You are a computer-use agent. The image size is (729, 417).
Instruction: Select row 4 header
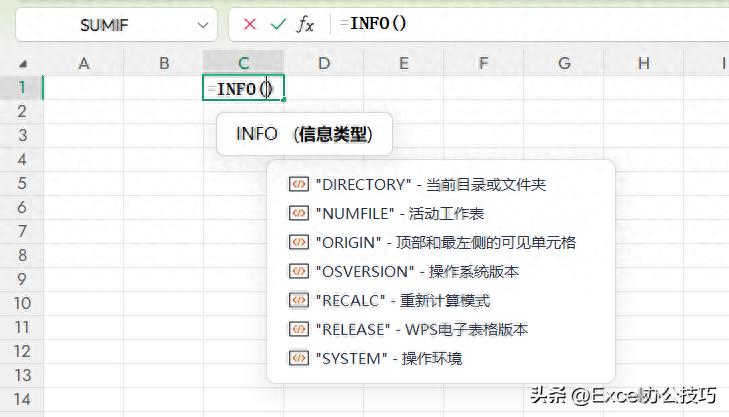click(22, 159)
